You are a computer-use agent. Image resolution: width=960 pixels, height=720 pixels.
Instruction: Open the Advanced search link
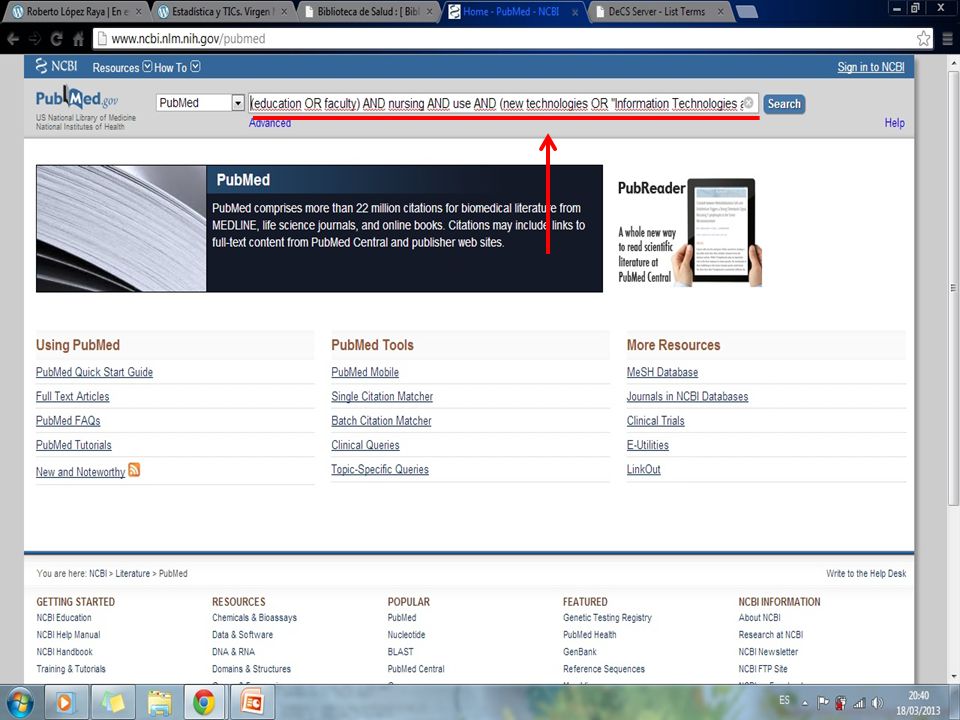[269, 123]
